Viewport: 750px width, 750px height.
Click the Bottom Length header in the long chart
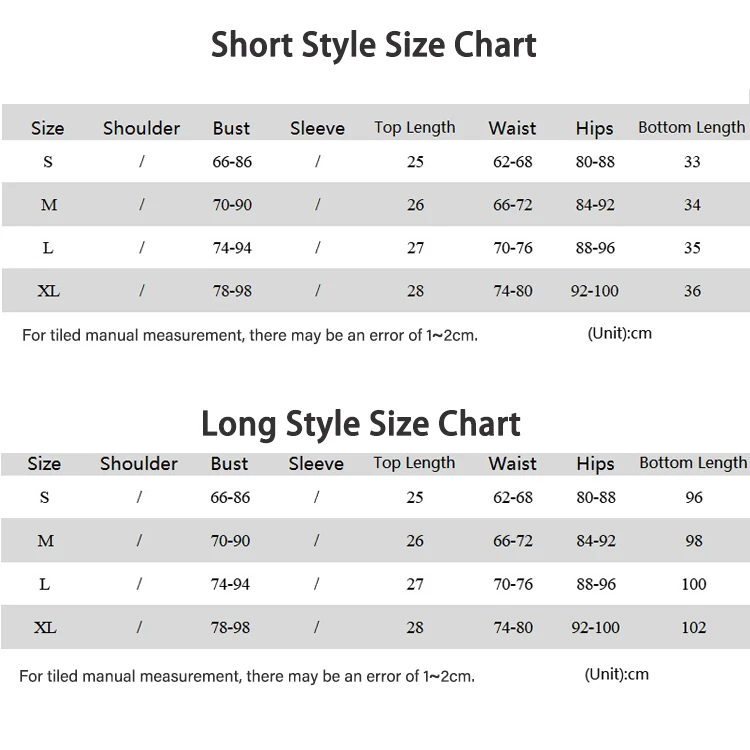(693, 462)
